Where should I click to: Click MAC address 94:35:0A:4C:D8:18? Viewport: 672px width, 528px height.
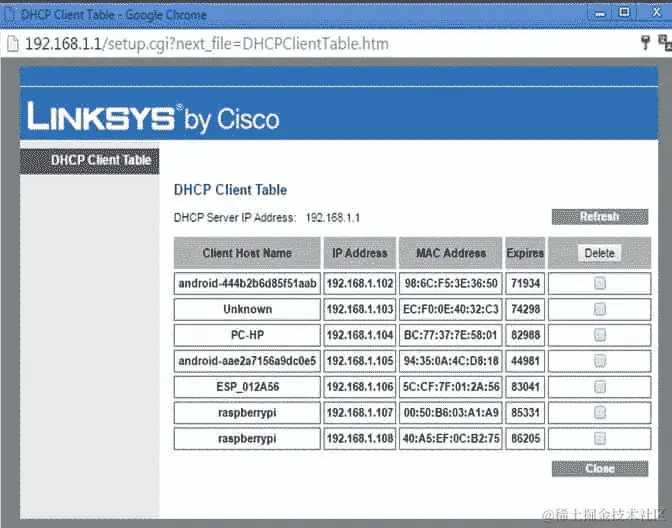(x=451, y=361)
